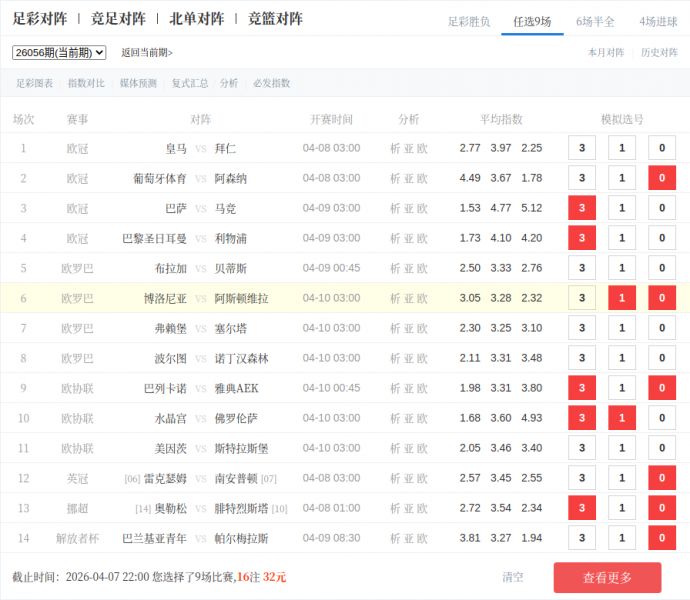The height and width of the screenshot is (600, 690).
Task: Open the 本月对阵 link
Action: pos(606,53)
